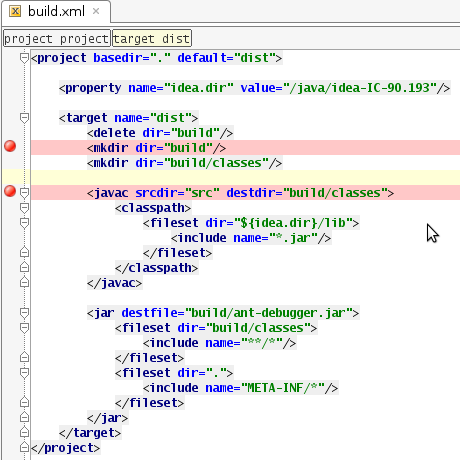Fold at the closing target tag
The image size is (460, 460).
[x=24, y=432]
